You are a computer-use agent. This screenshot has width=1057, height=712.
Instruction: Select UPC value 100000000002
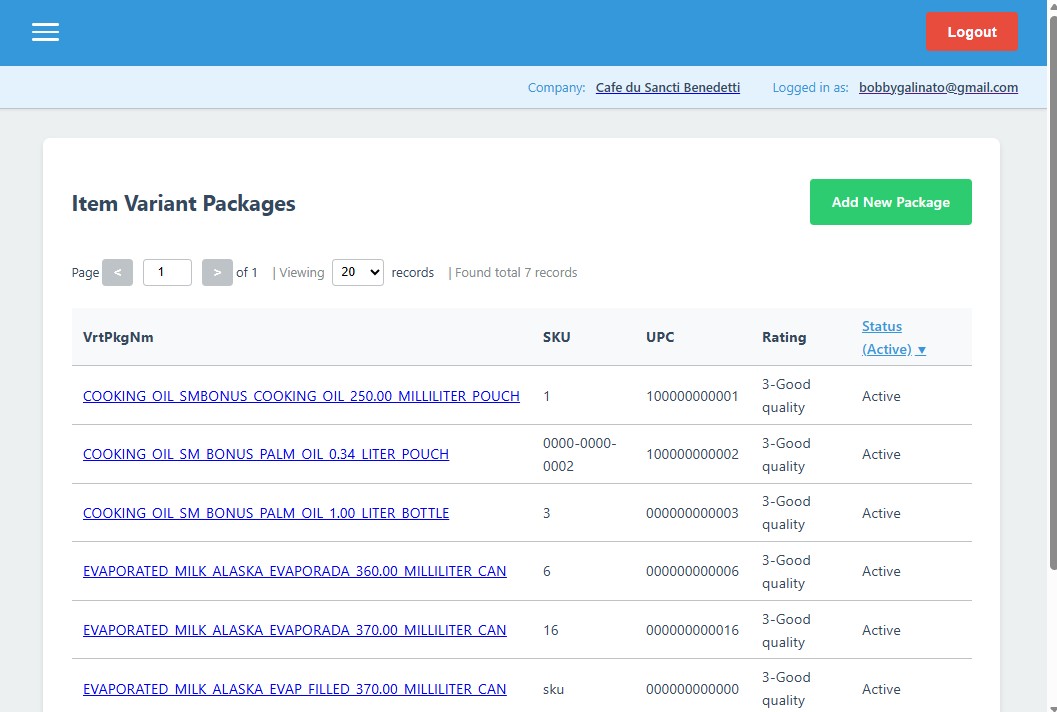coord(692,454)
